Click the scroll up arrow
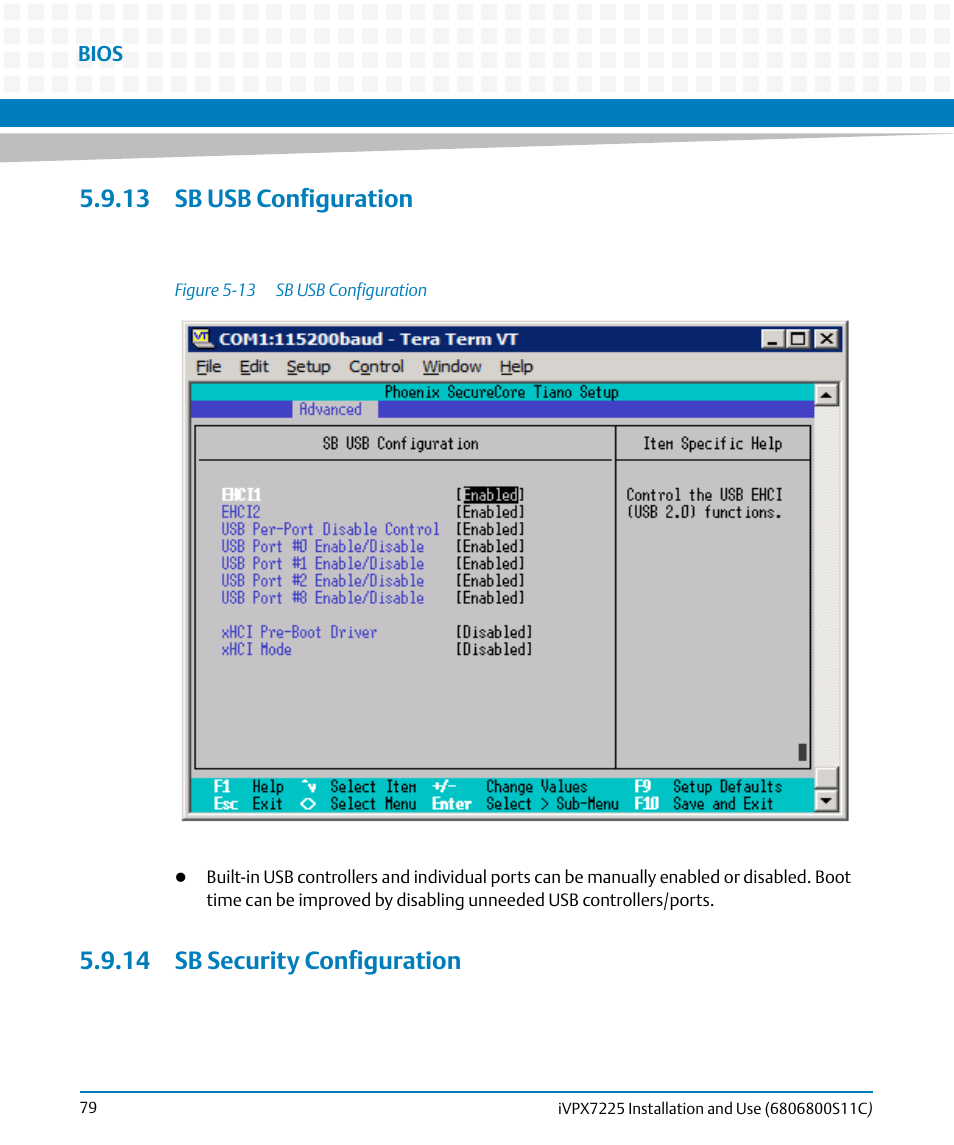 click(827, 395)
